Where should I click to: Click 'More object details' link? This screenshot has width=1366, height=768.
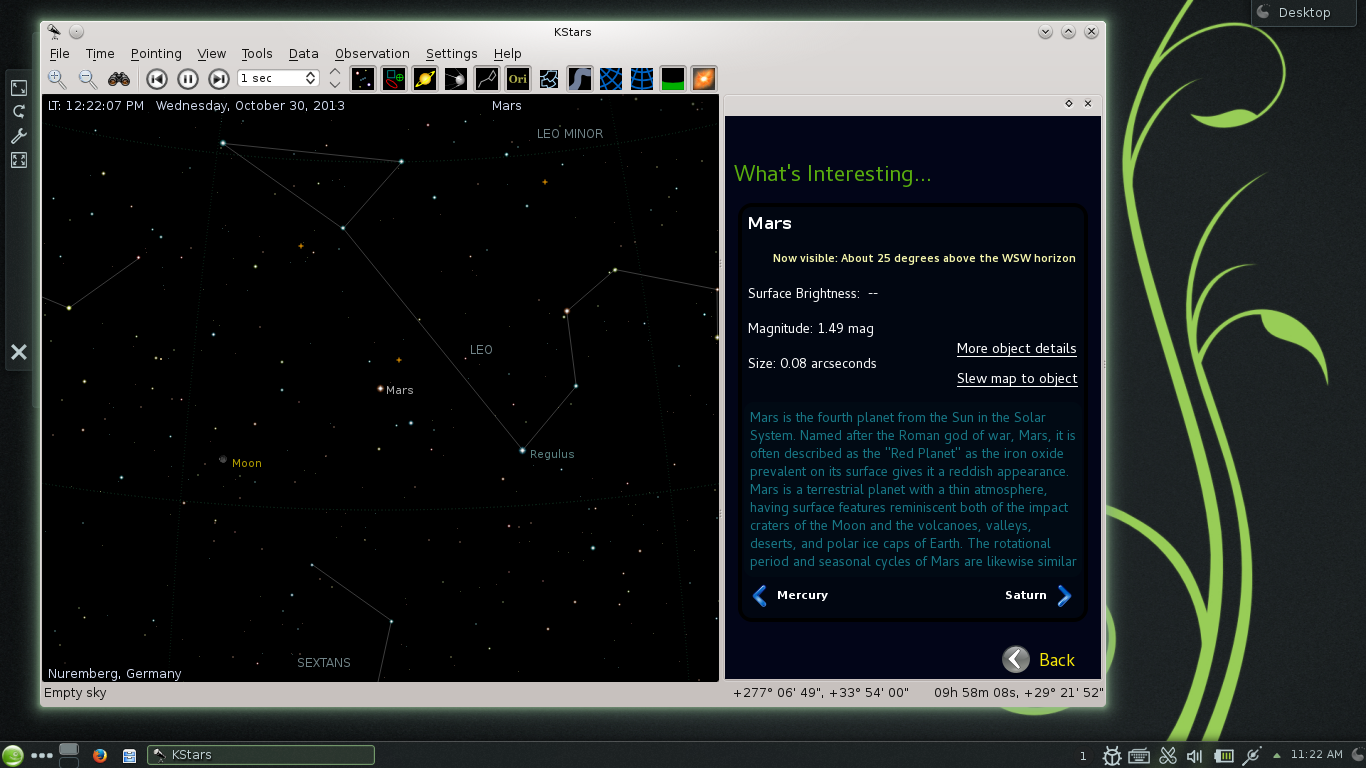(1016, 349)
